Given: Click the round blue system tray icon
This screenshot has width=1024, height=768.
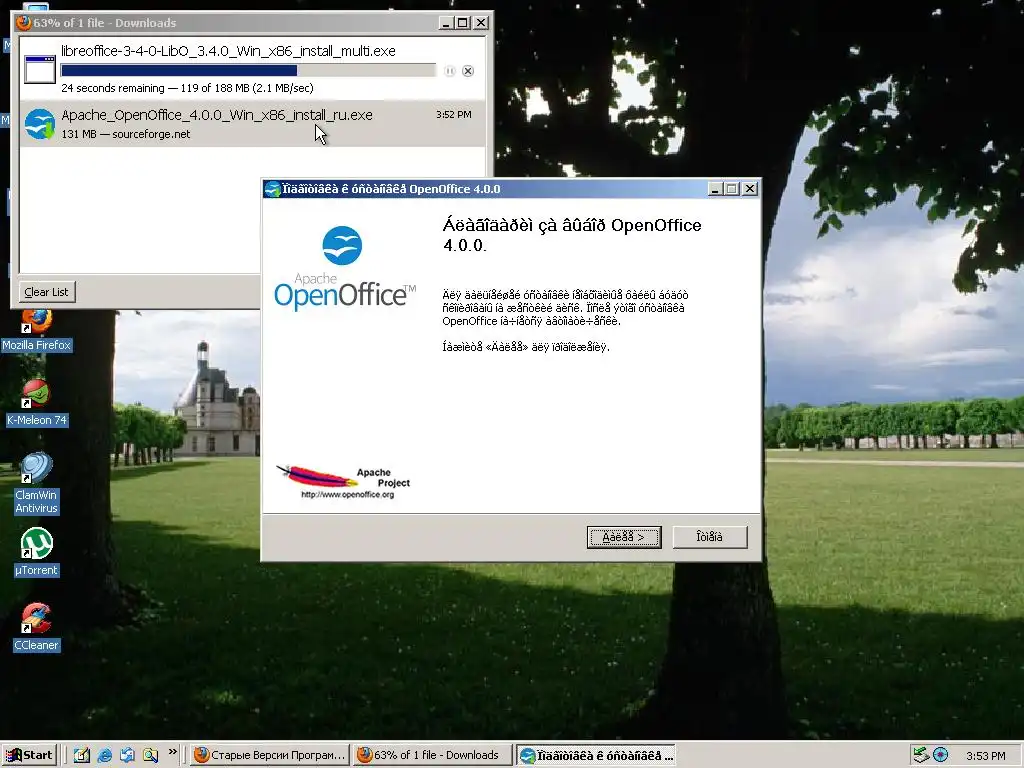Looking at the screenshot, I should coord(940,755).
